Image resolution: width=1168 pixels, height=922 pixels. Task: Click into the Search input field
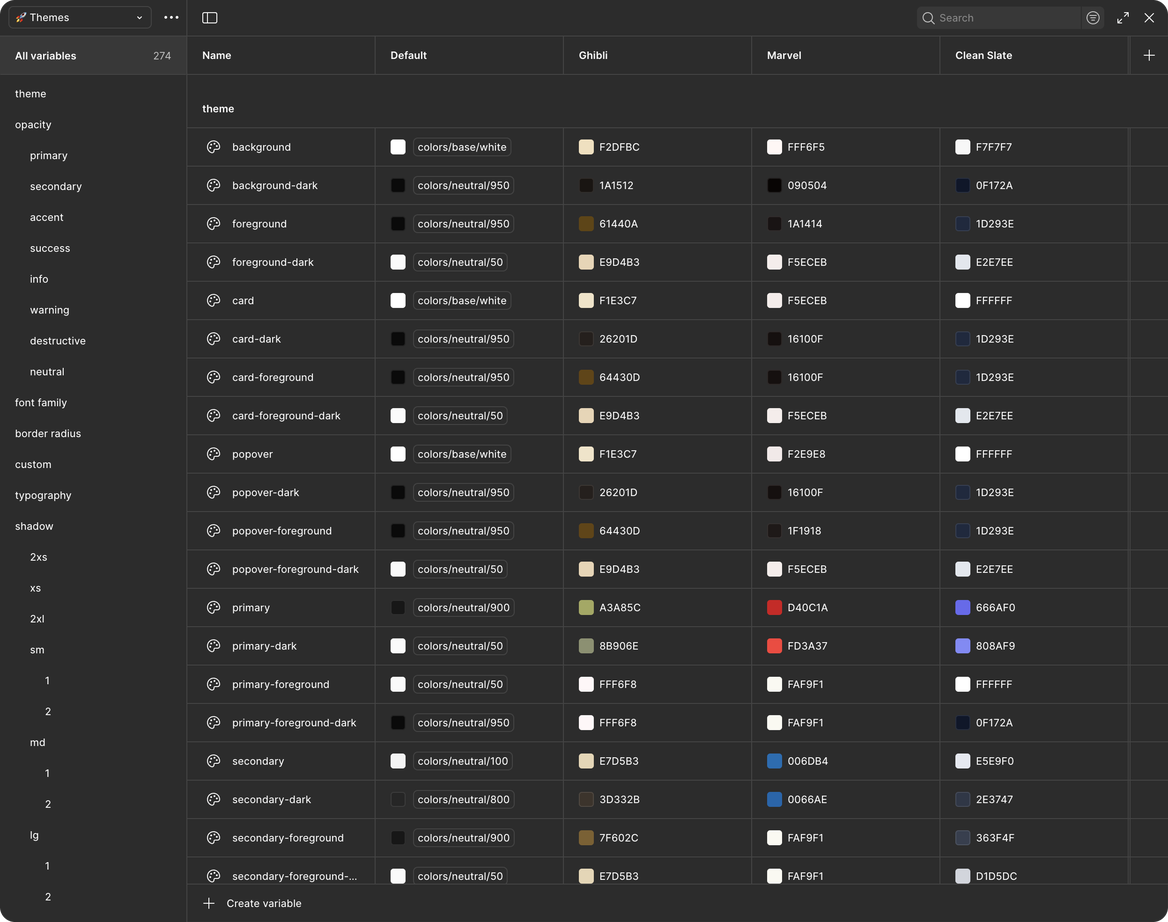[x=1005, y=18]
